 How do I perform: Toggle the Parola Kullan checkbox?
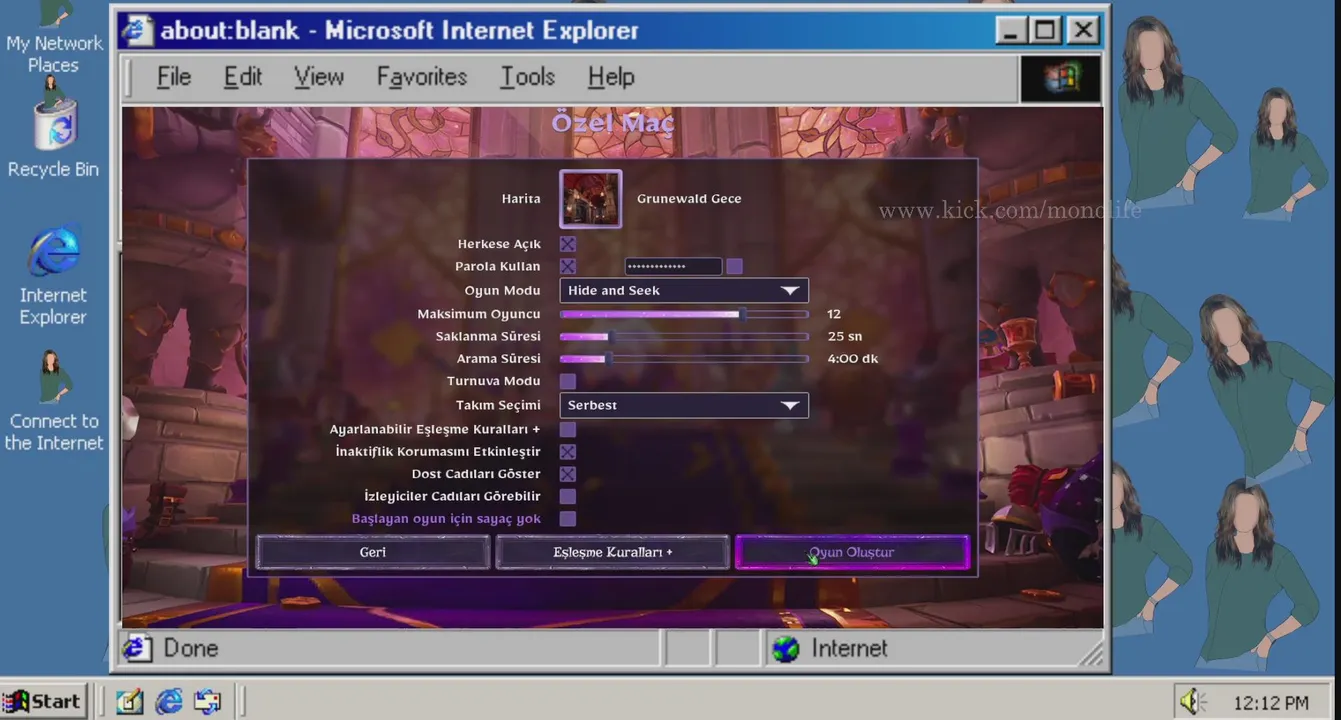point(568,266)
